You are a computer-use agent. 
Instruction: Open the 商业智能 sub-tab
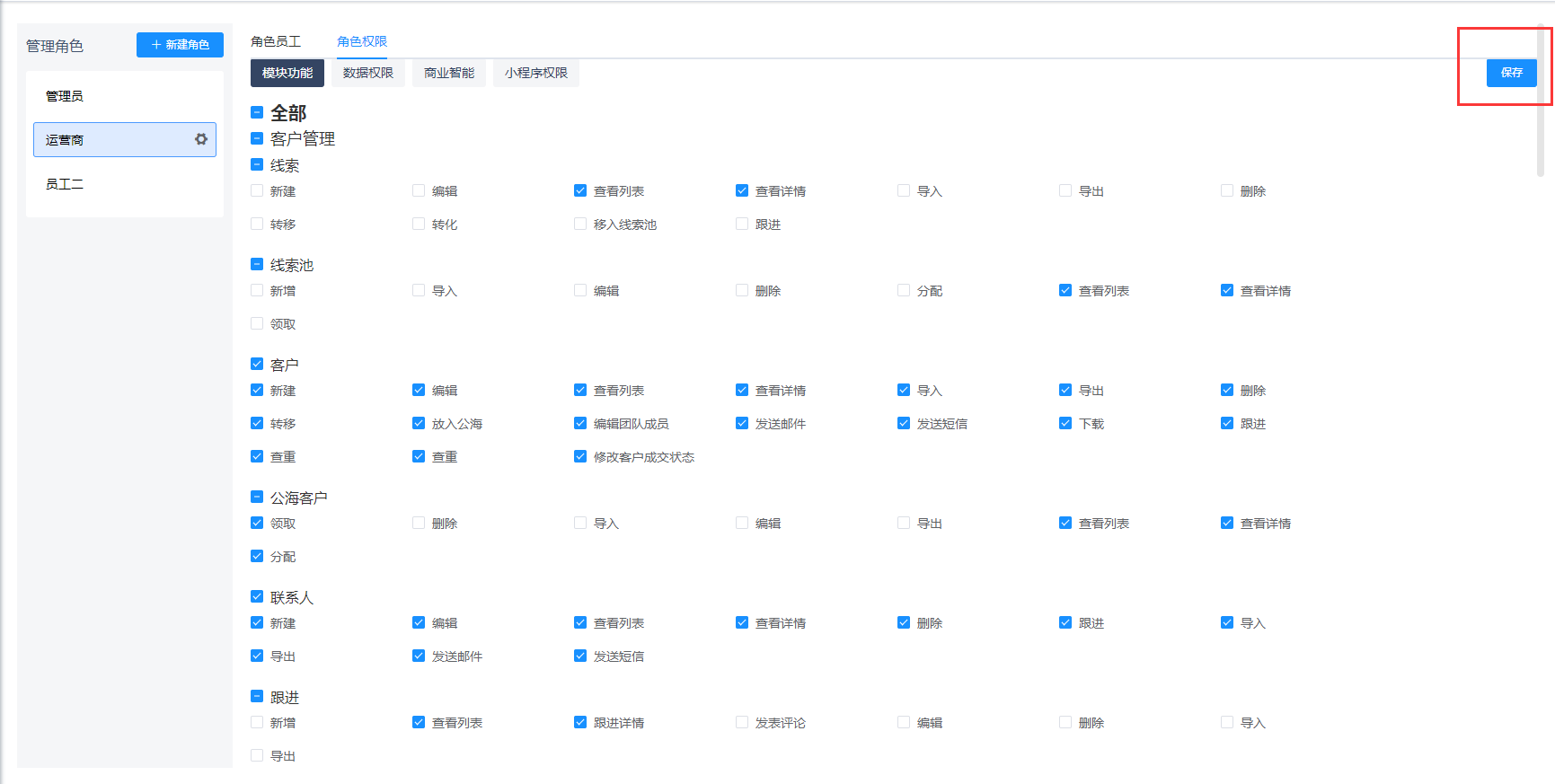pos(449,73)
